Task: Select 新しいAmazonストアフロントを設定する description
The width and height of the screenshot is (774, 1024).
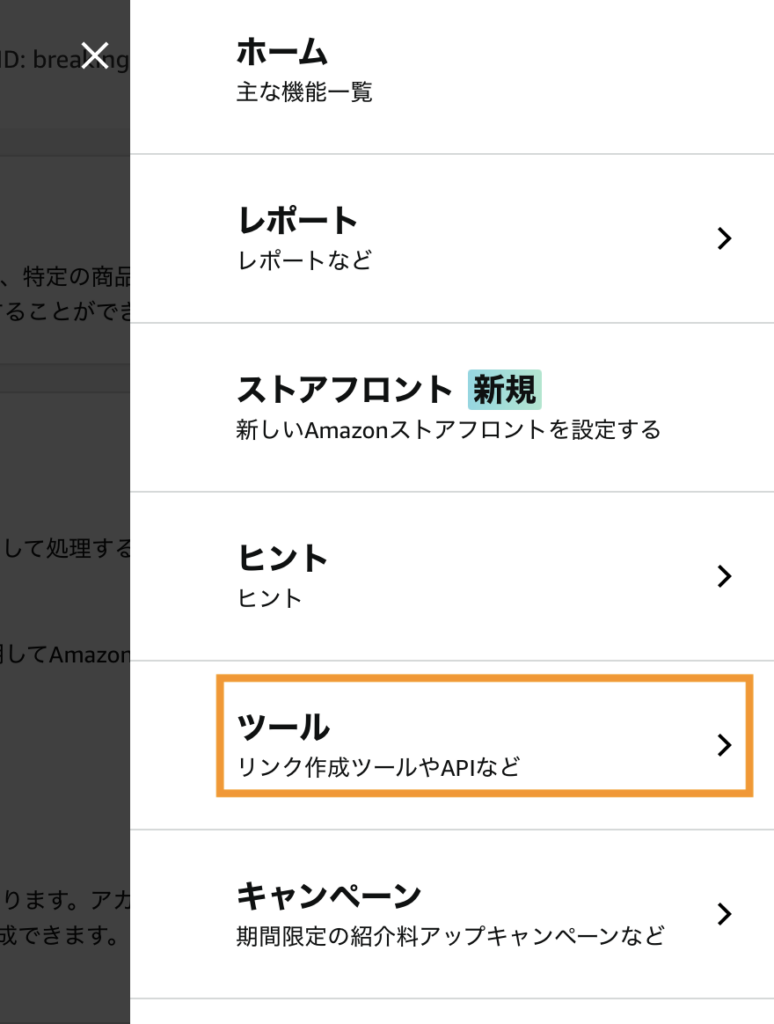Action: (448, 430)
